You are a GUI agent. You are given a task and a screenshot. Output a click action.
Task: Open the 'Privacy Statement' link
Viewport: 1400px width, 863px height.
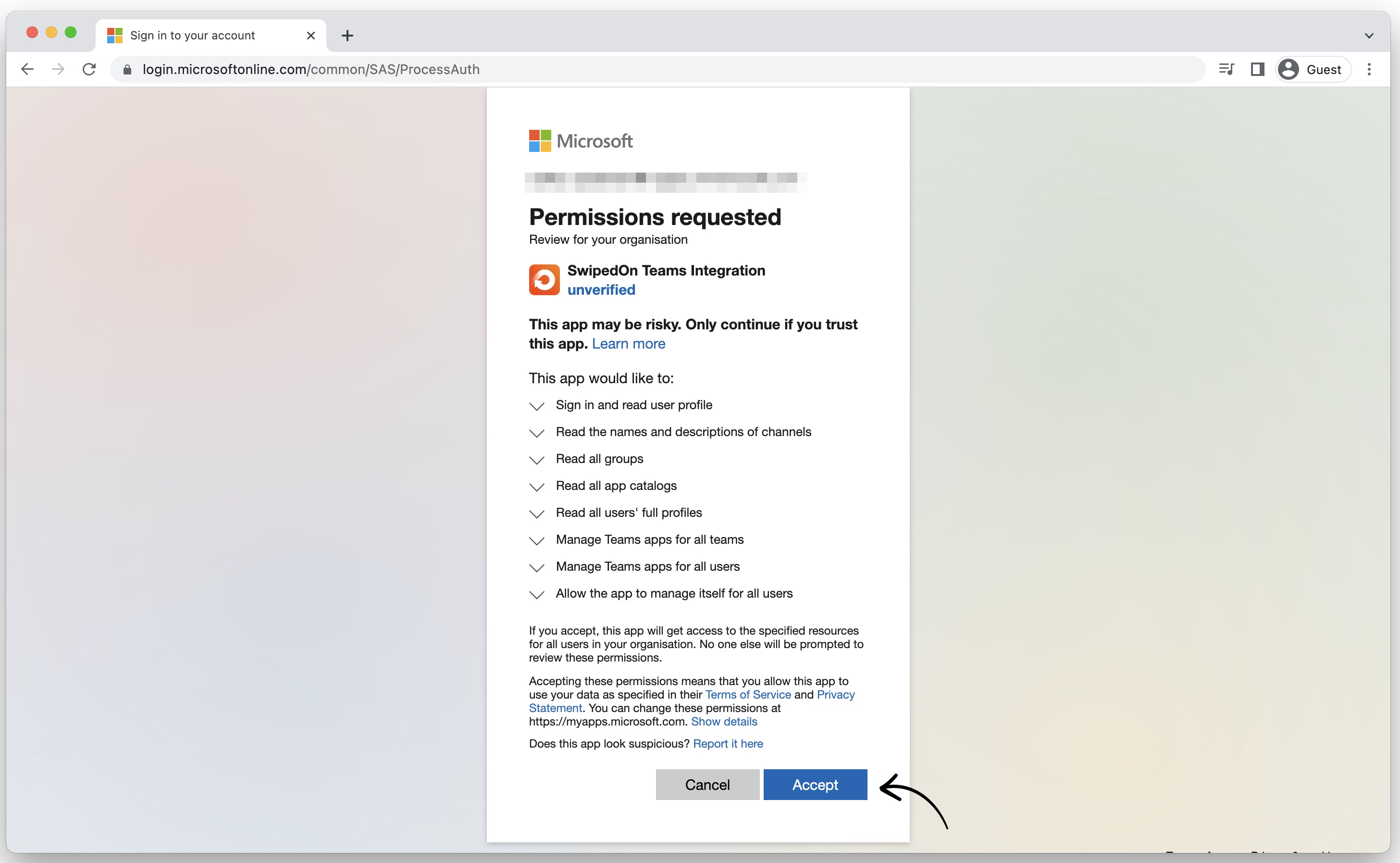click(x=836, y=695)
